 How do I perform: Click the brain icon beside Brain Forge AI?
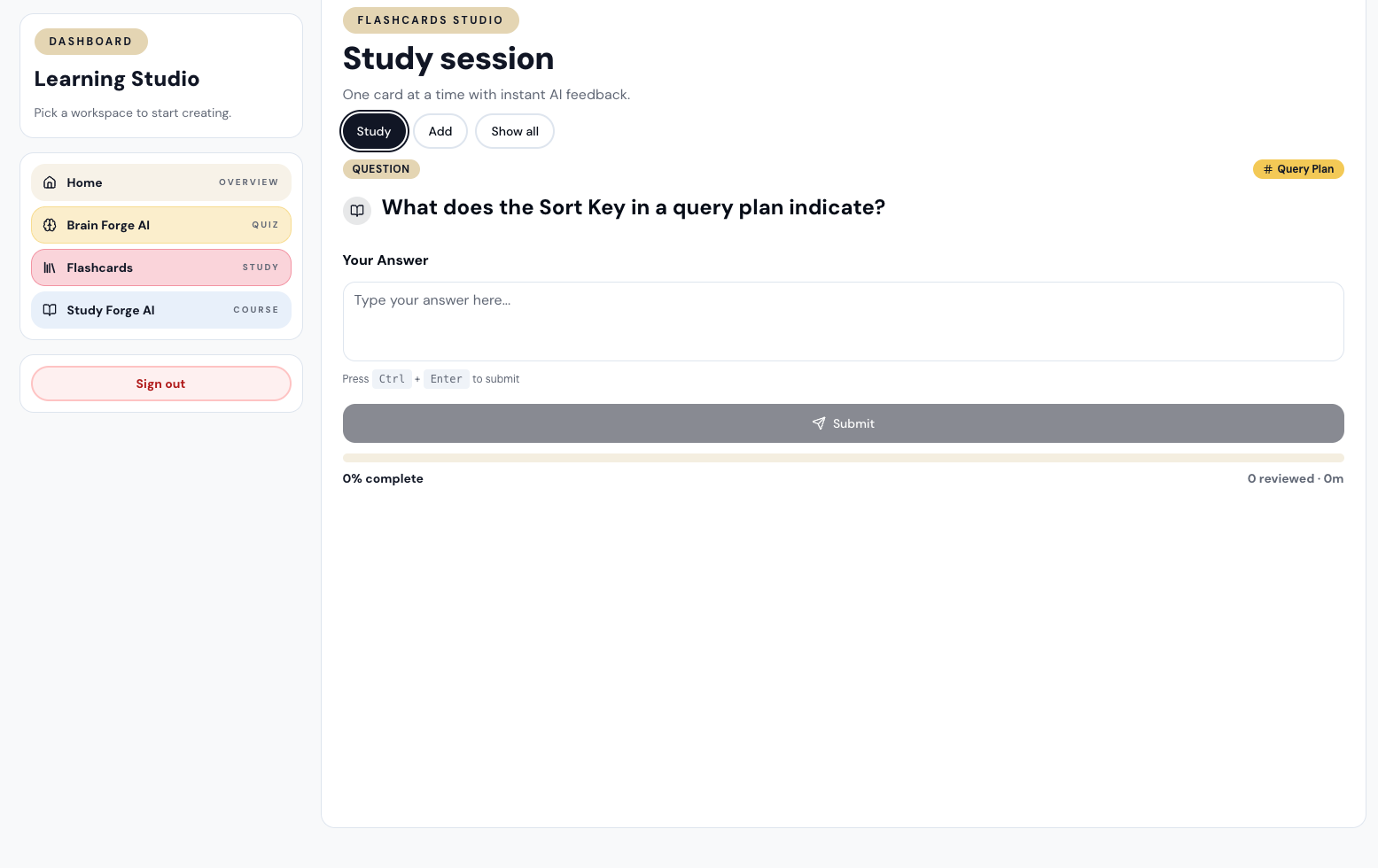[x=50, y=225]
